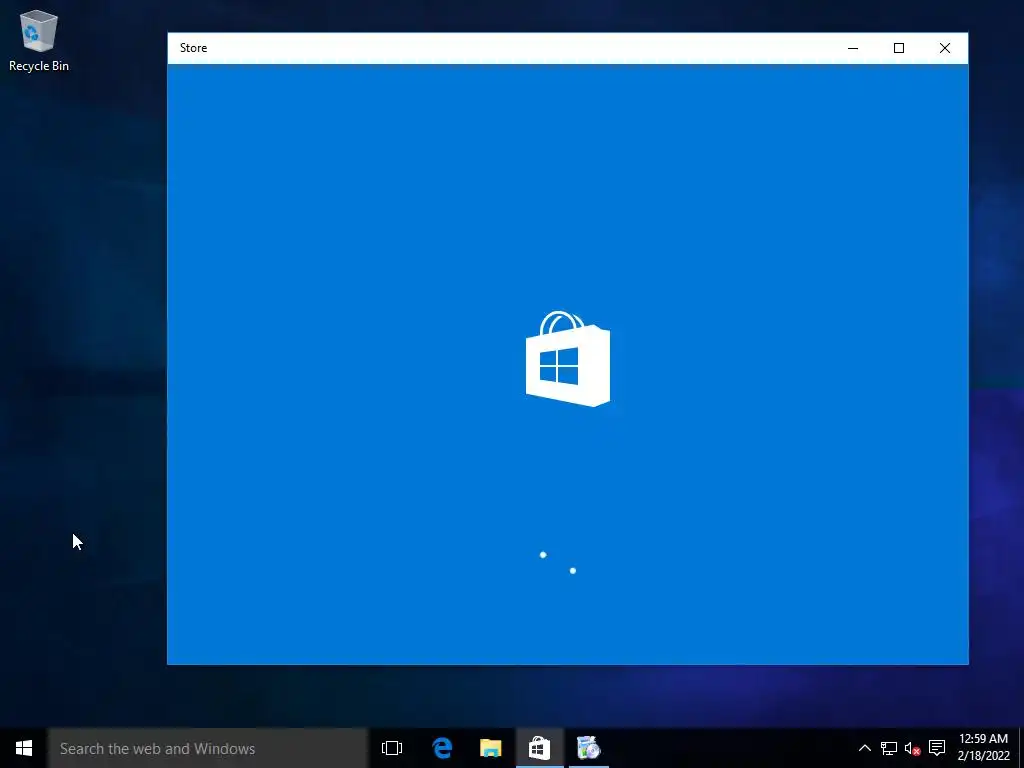Click the Store title bar text
The height and width of the screenshot is (768, 1024).
[x=193, y=48]
